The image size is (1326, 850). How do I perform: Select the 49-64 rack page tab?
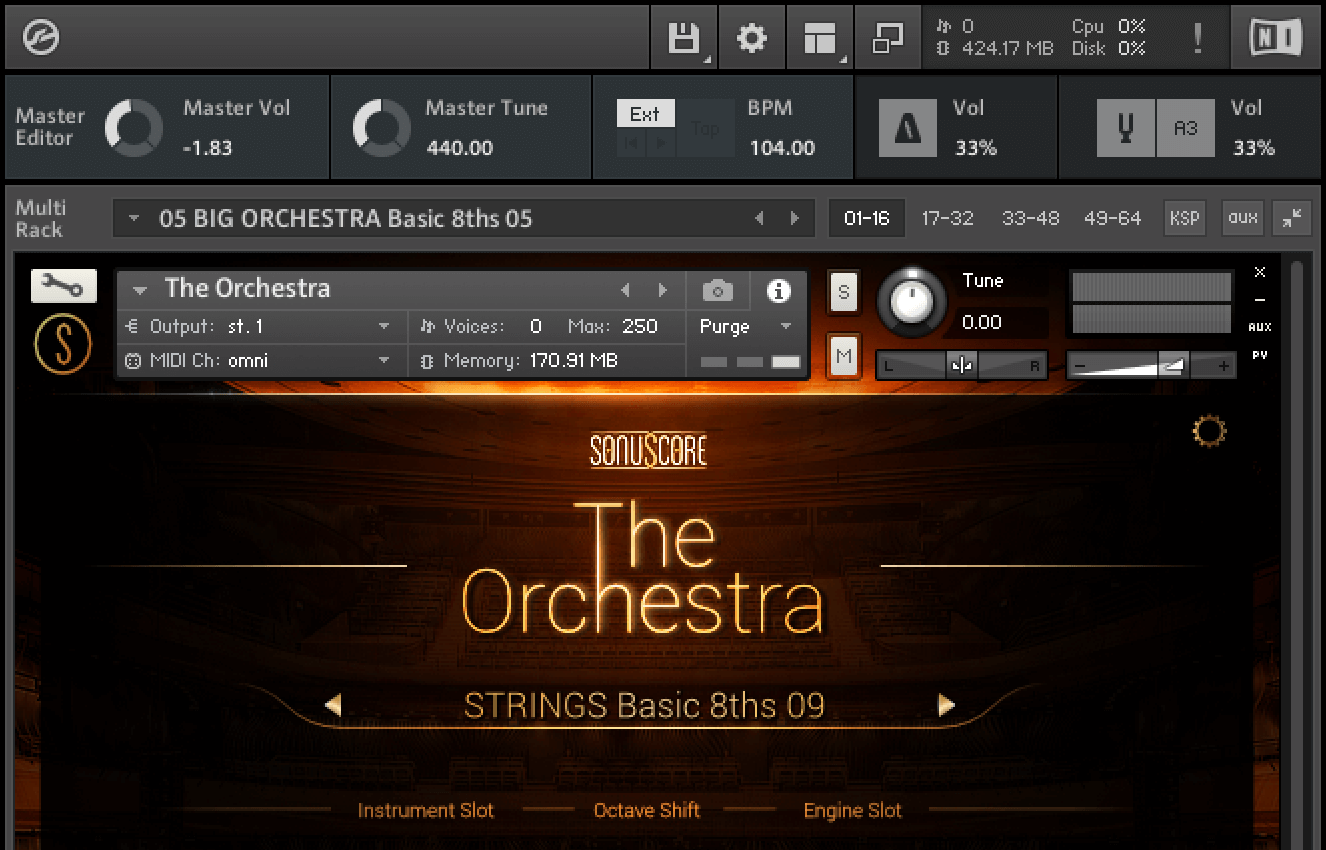(1113, 218)
